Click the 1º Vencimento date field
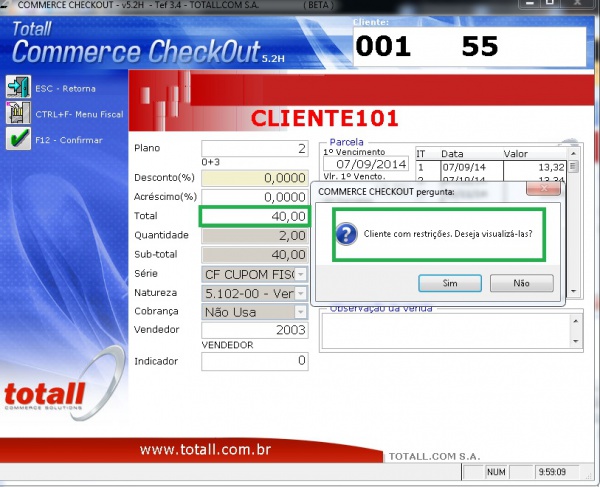The image size is (600, 487). [x=366, y=164]
